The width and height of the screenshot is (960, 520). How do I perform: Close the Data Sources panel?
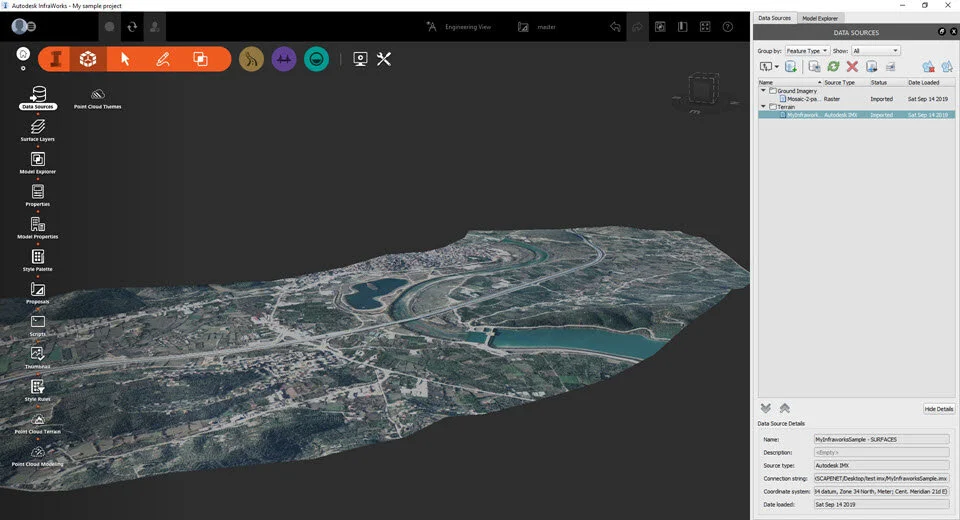(953, 32)
